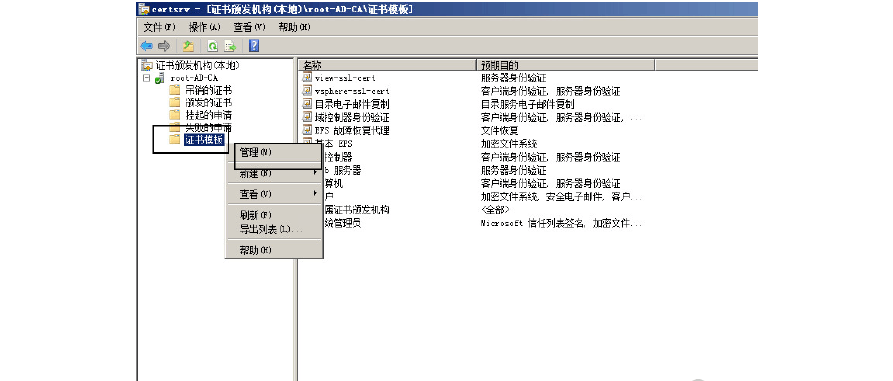Click the Up one level folder icon
The image size is (893, 381).
pos(188,46)
